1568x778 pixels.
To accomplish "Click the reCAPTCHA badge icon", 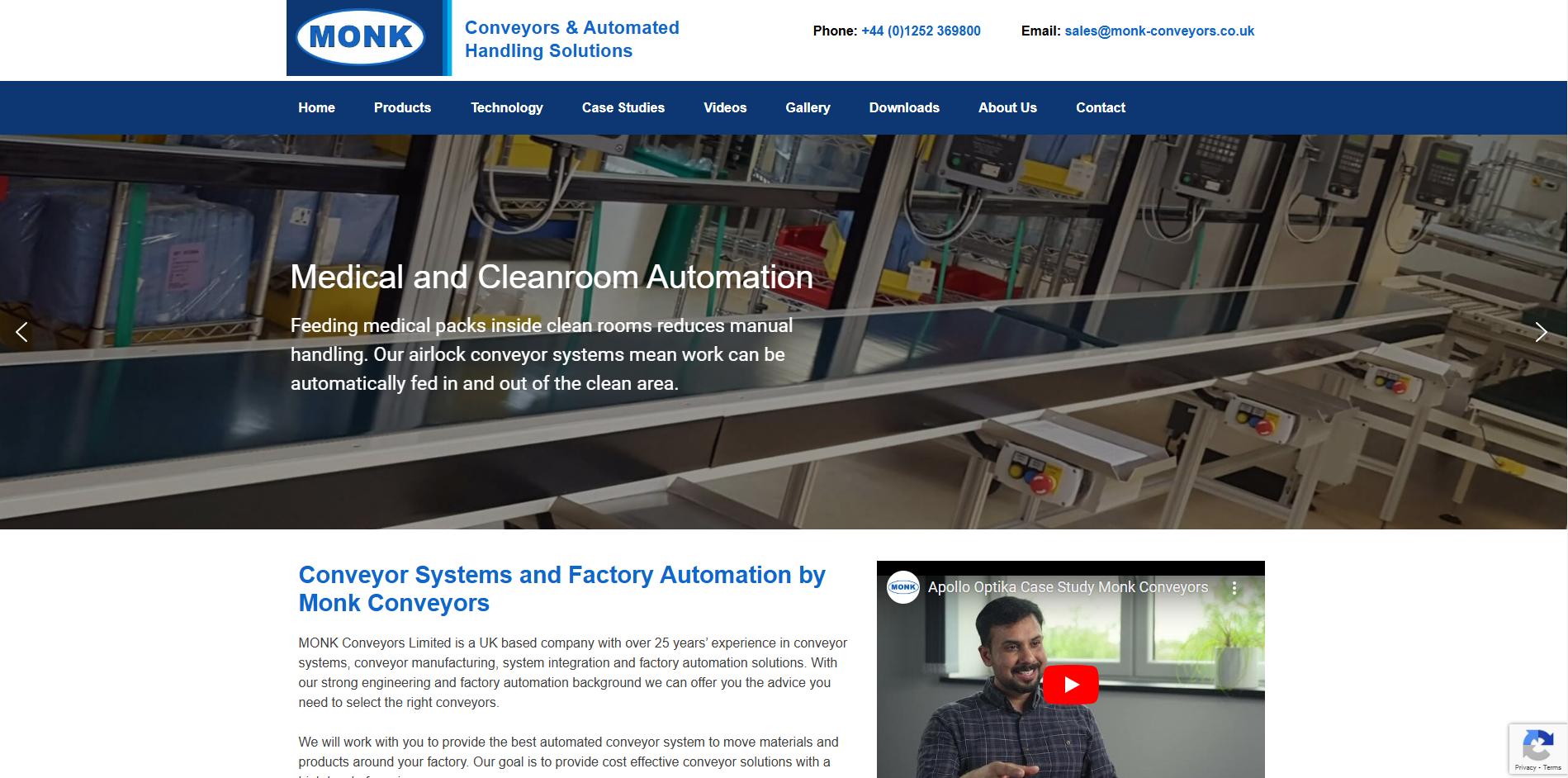I will [1537, 746].
